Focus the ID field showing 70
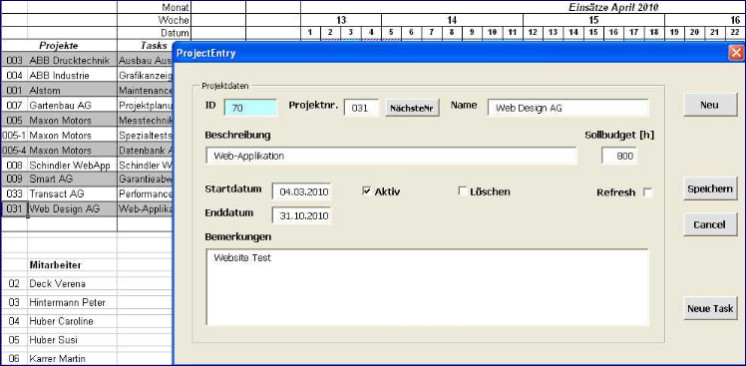 pyautogui.click(x=250, y=108)
